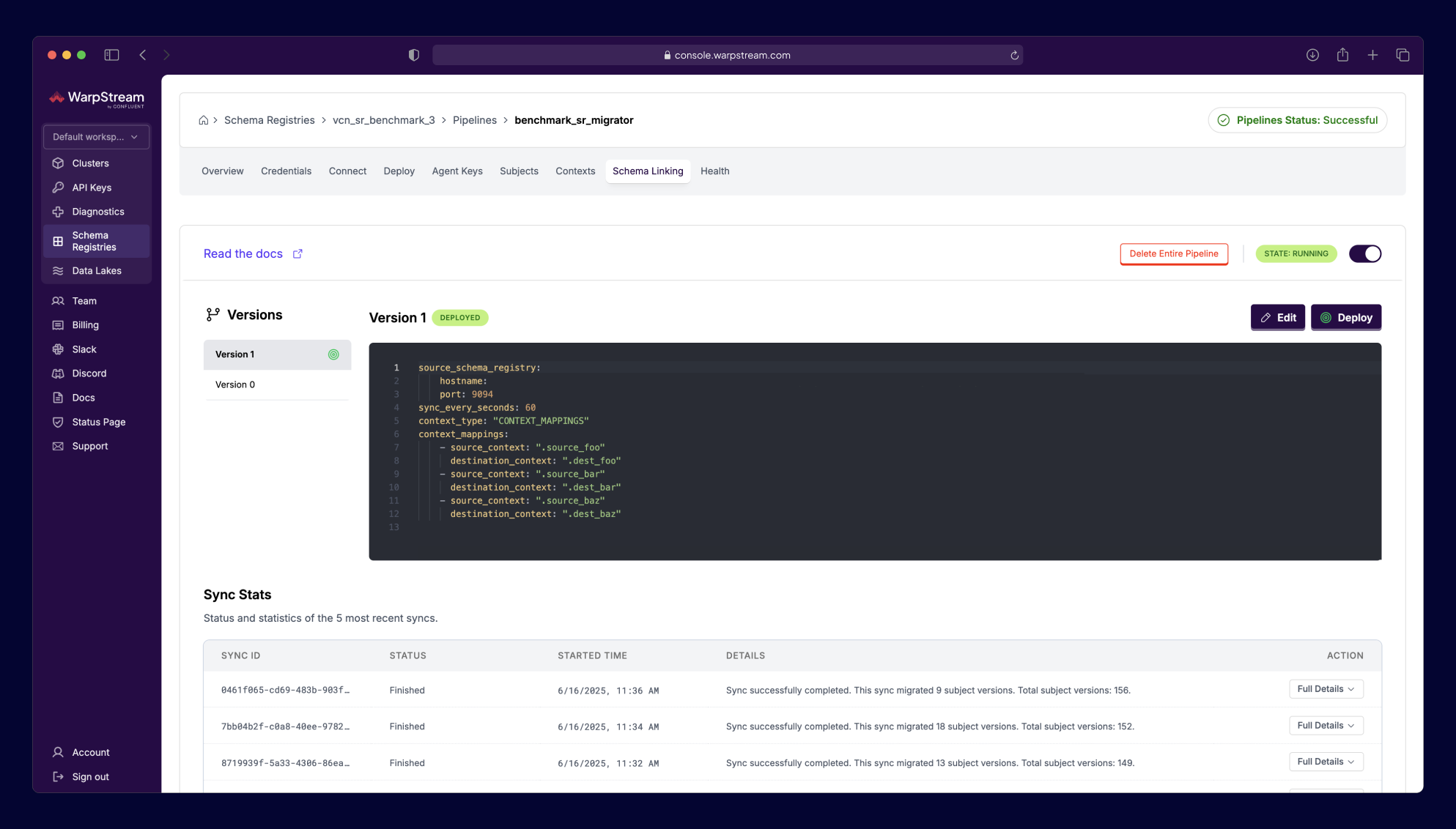Click Schema Registries breadcrumb link
Screen dimensions: 1456x829
pos(270,120)
